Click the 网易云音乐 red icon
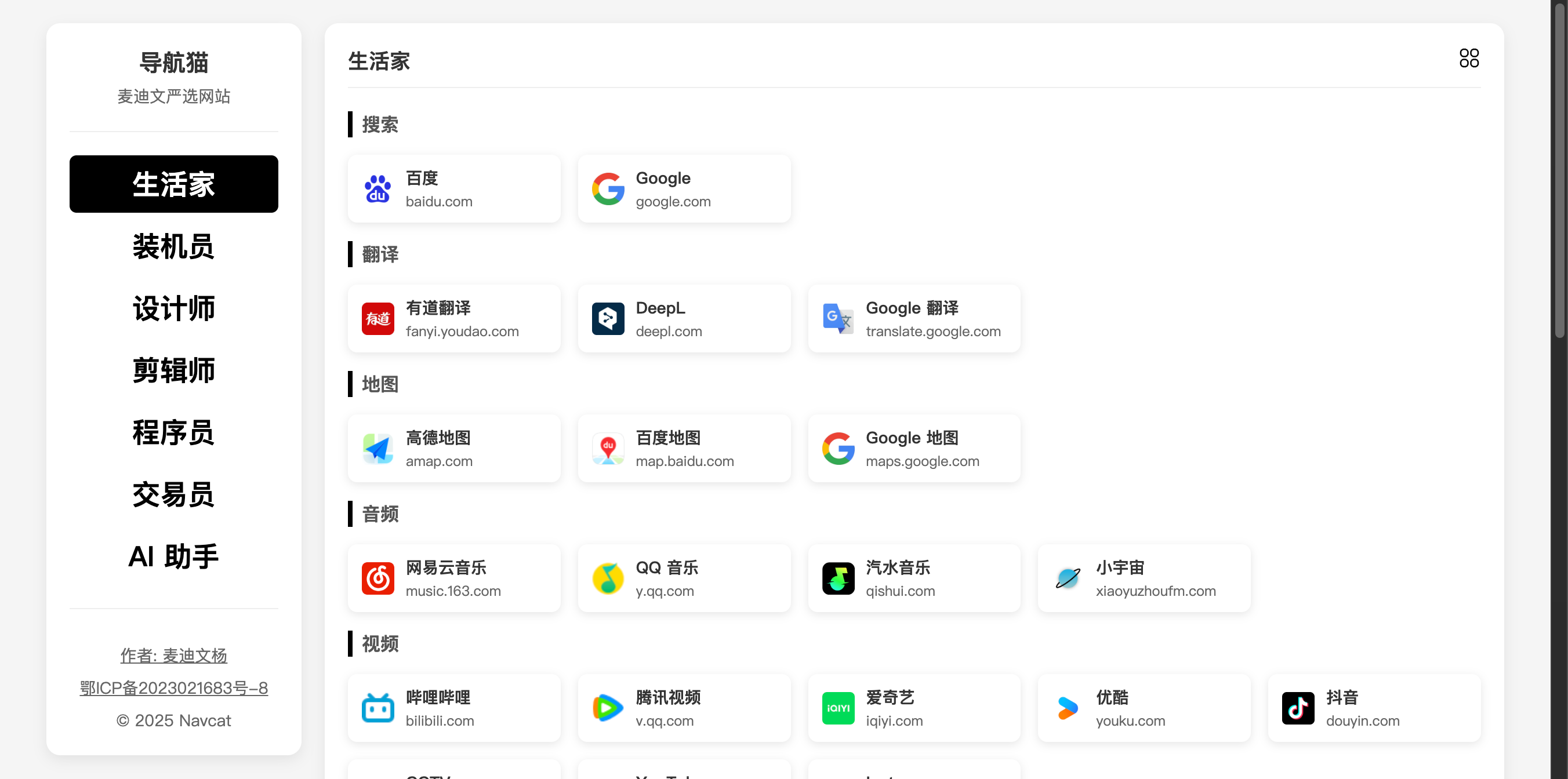The height and width of the screenshot is (779, 1568). 378,578
